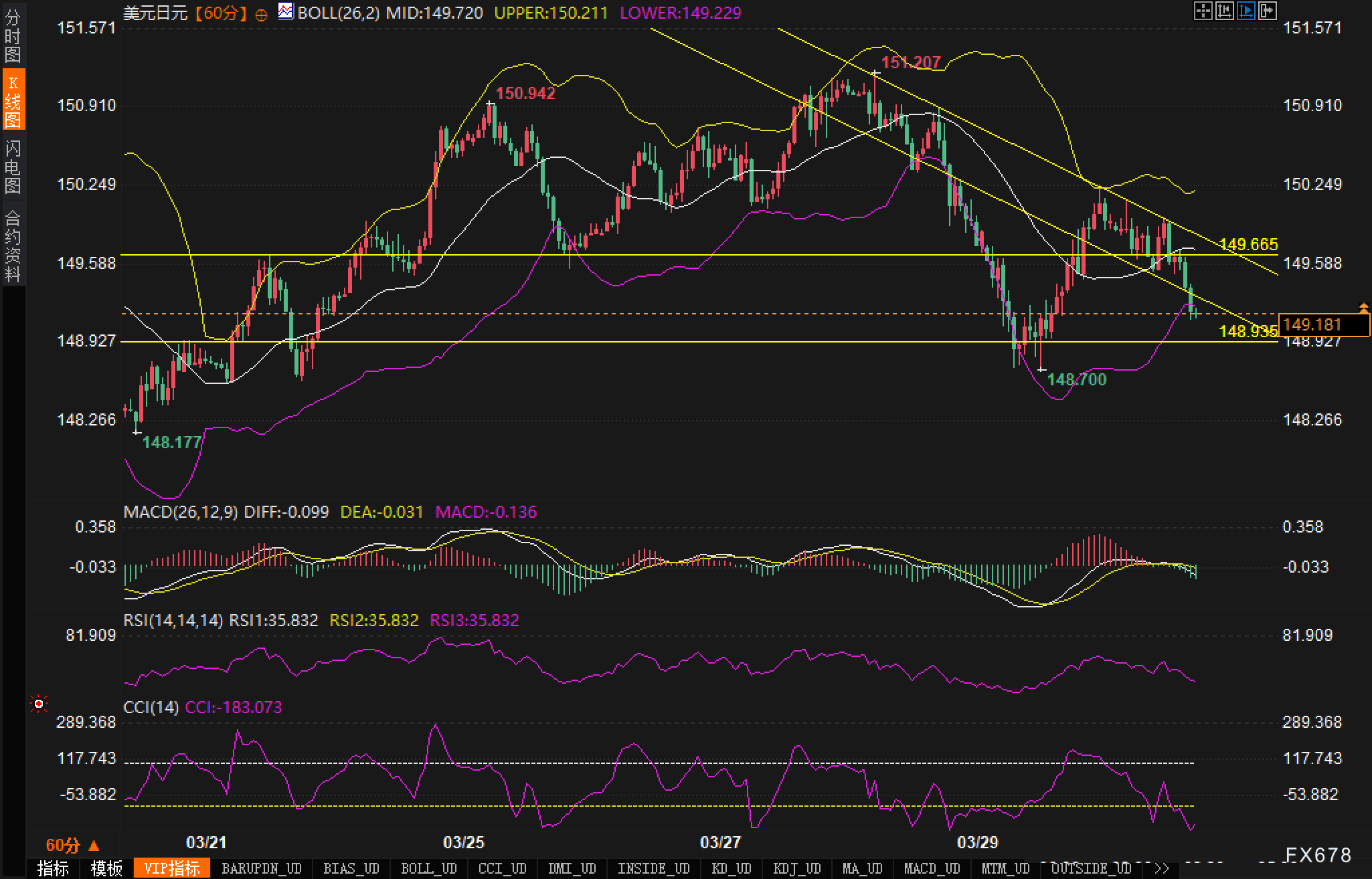This screenshot has width=1372, height=879.
Task: Select the K线图 candlestick view tab
Action: point(13,100)
